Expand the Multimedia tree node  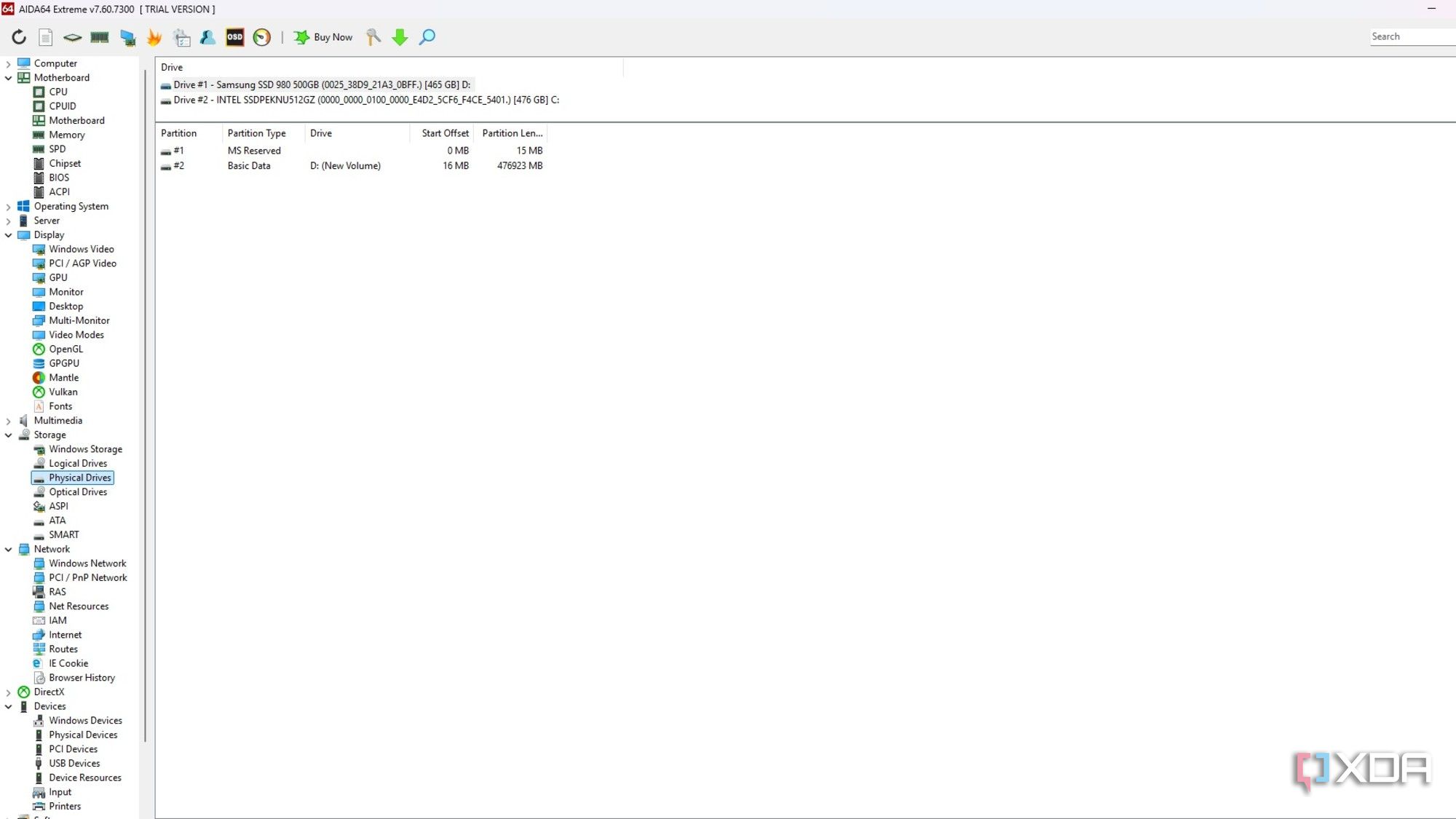(x=9, y=421)
